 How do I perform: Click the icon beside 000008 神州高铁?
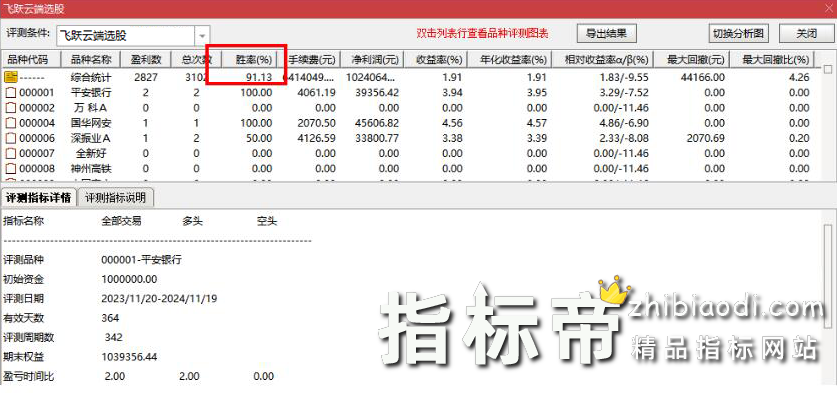11,169
